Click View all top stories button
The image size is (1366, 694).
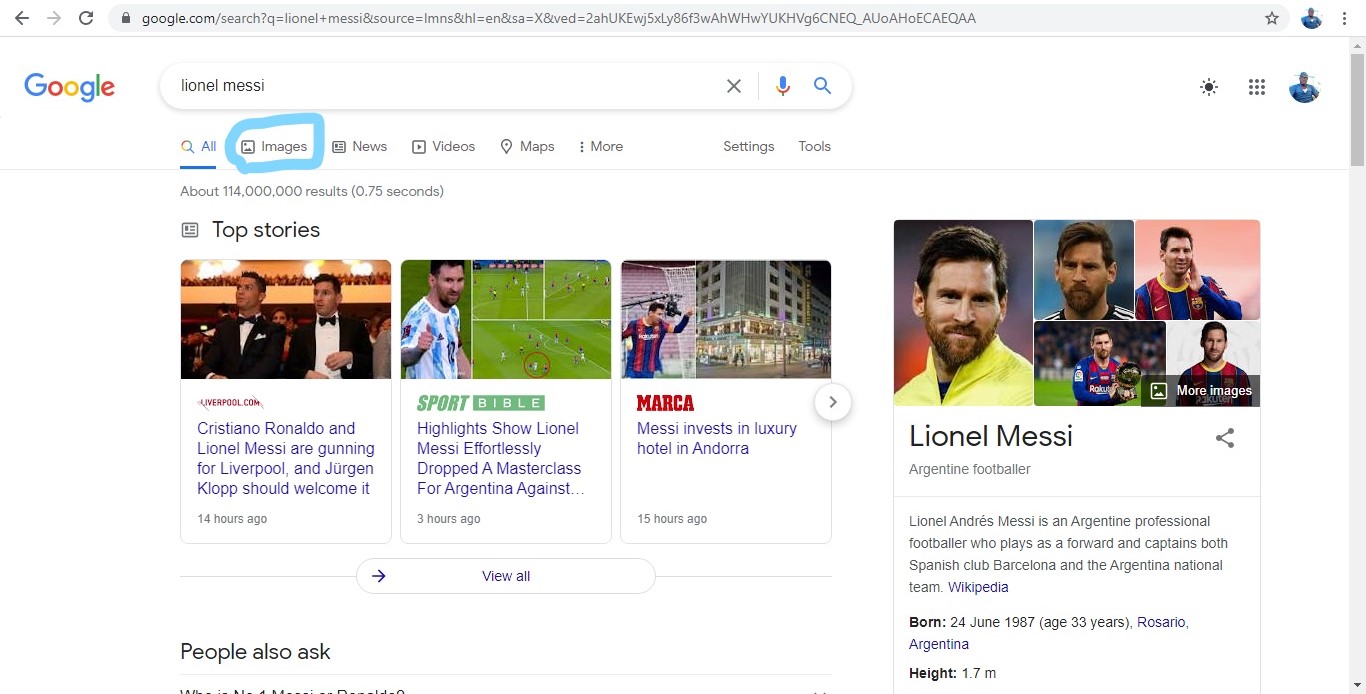[x=506, y=576]
